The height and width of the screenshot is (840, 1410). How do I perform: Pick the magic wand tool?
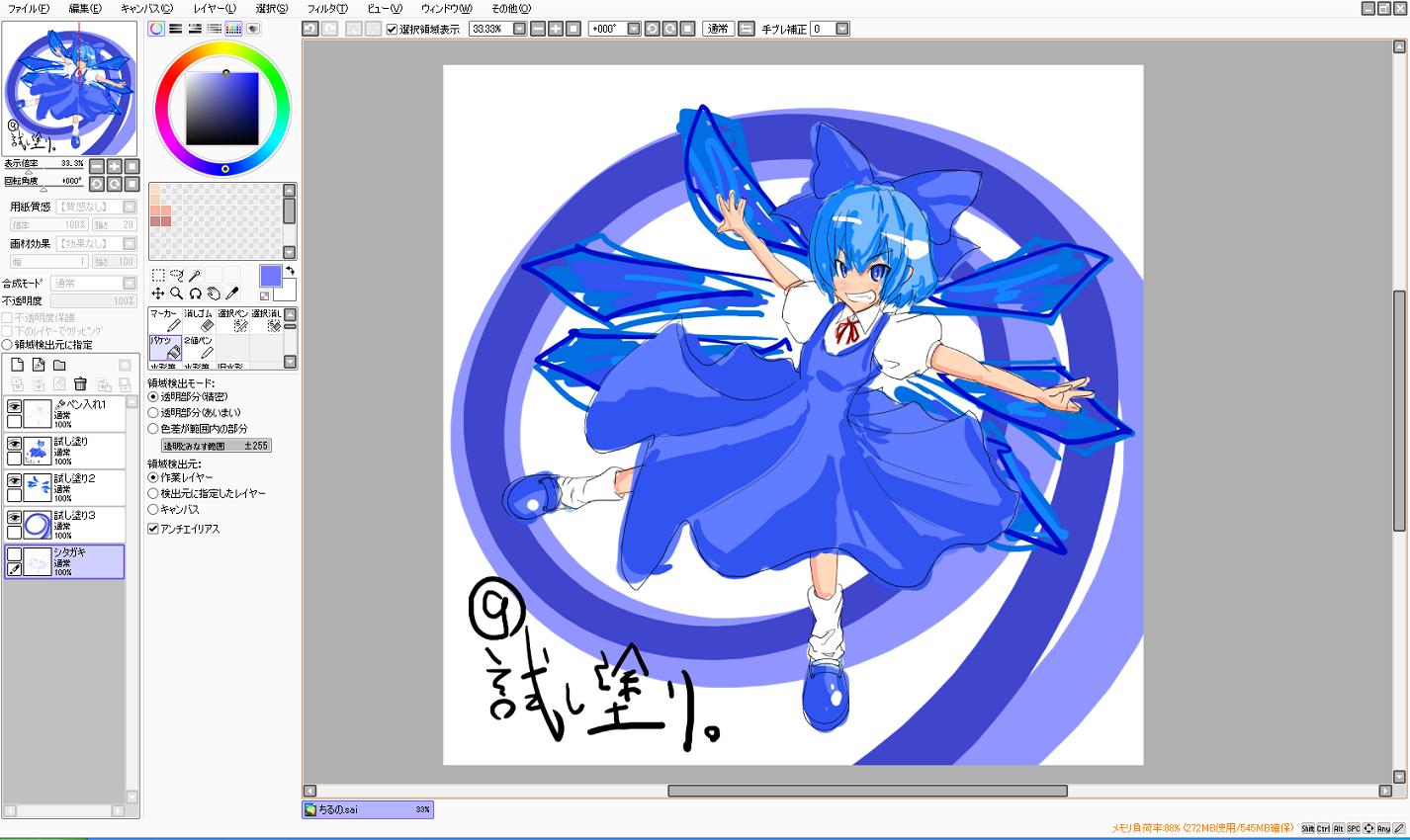pyautogui.click(x=195, y=275)
